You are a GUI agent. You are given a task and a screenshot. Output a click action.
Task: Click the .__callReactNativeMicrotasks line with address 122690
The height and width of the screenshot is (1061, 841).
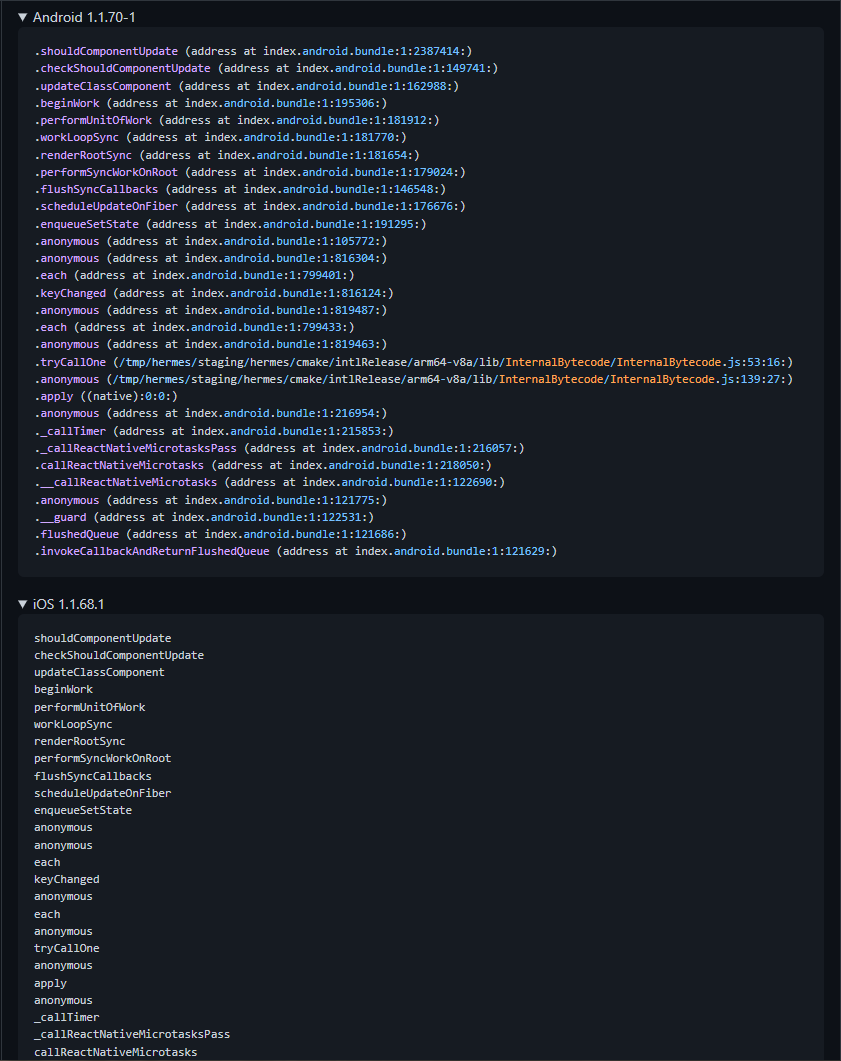270,482
